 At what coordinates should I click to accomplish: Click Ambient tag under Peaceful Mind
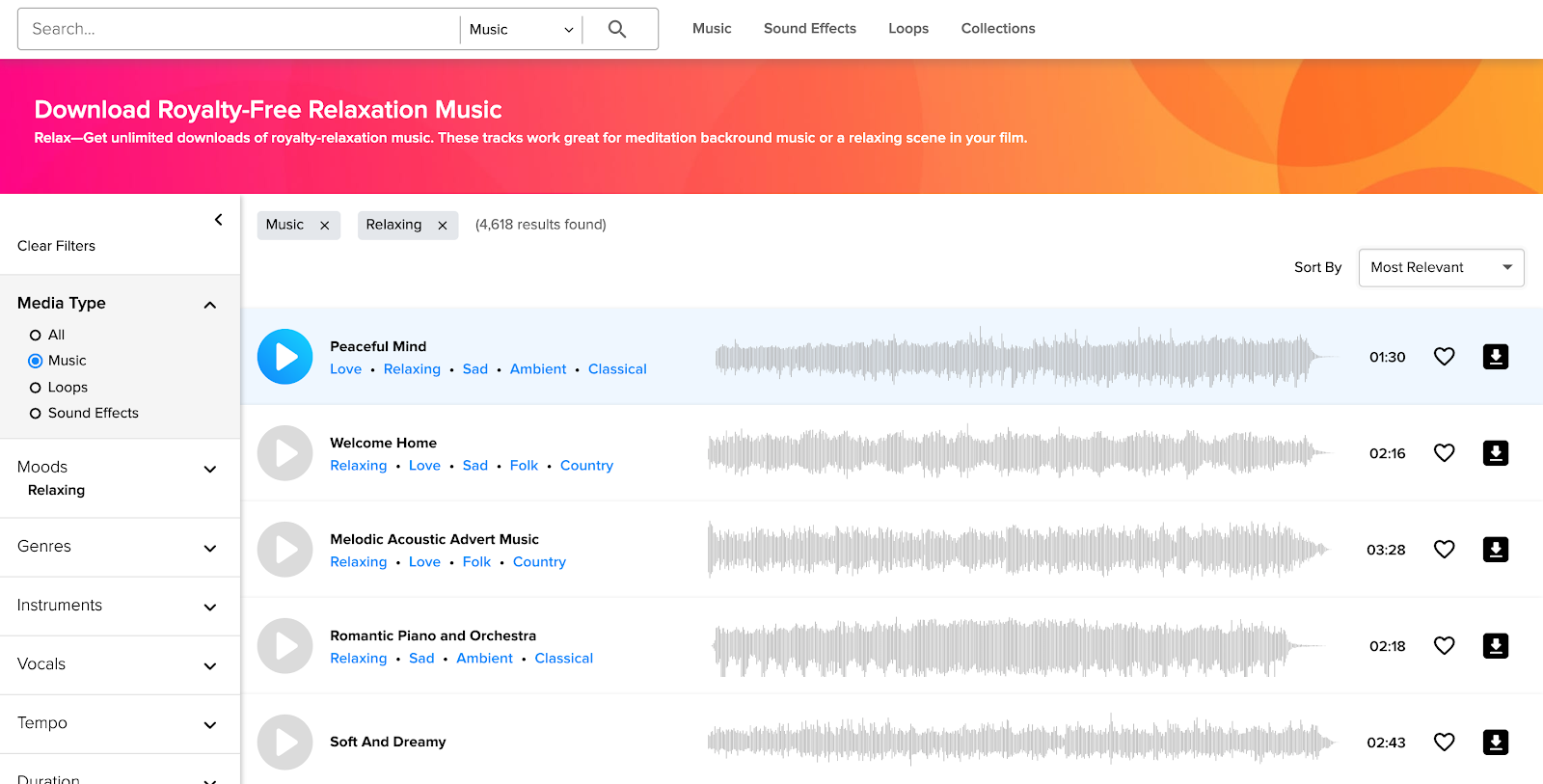coord(538,369)
